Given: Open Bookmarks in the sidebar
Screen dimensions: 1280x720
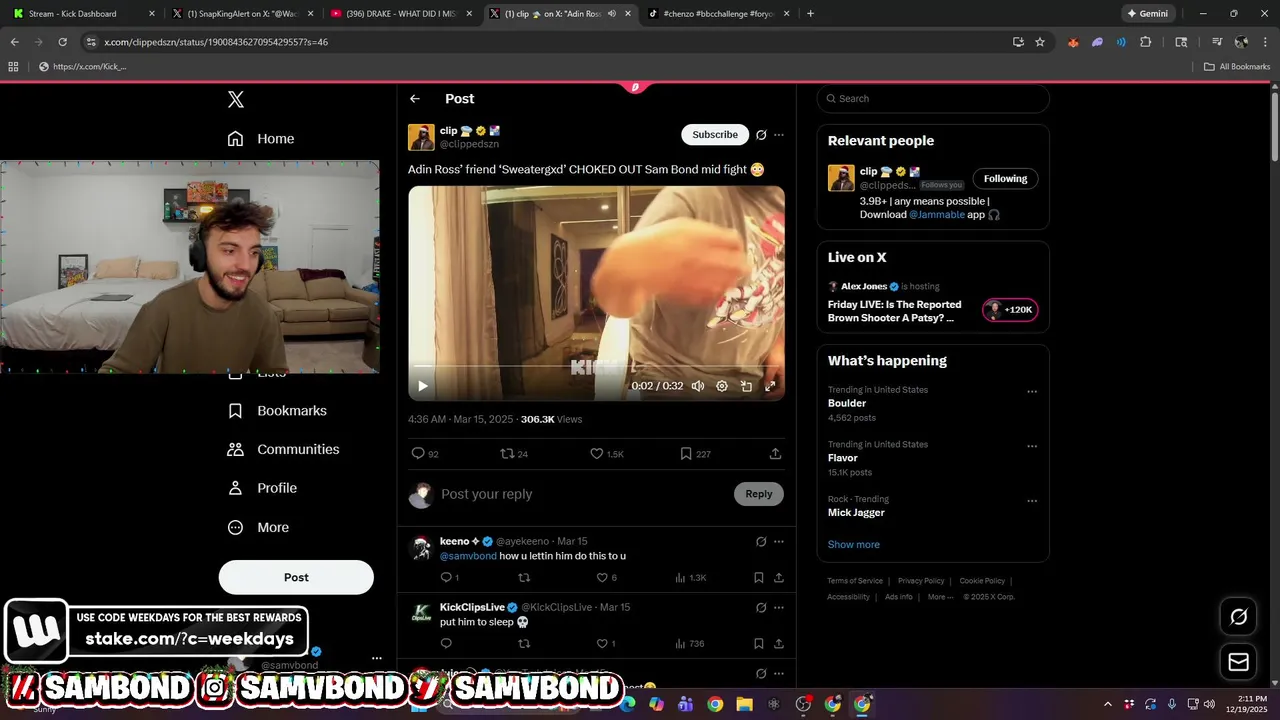Looking at the screenshot, I should (277, 411).
